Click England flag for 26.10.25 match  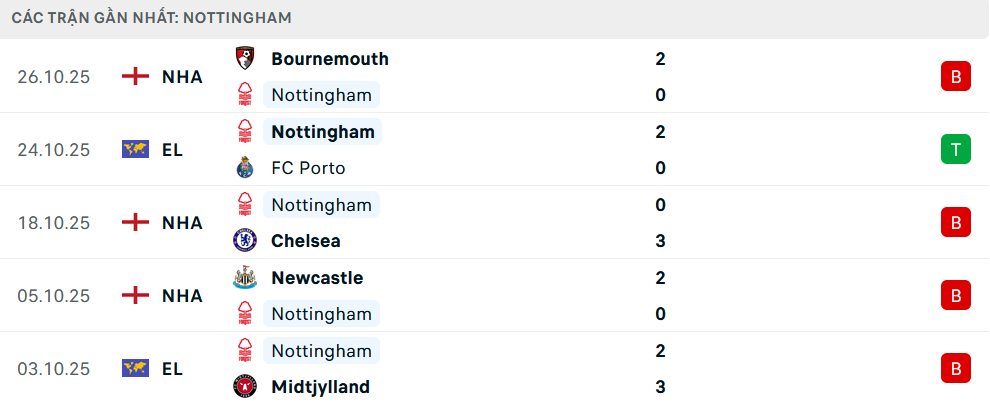135,77
